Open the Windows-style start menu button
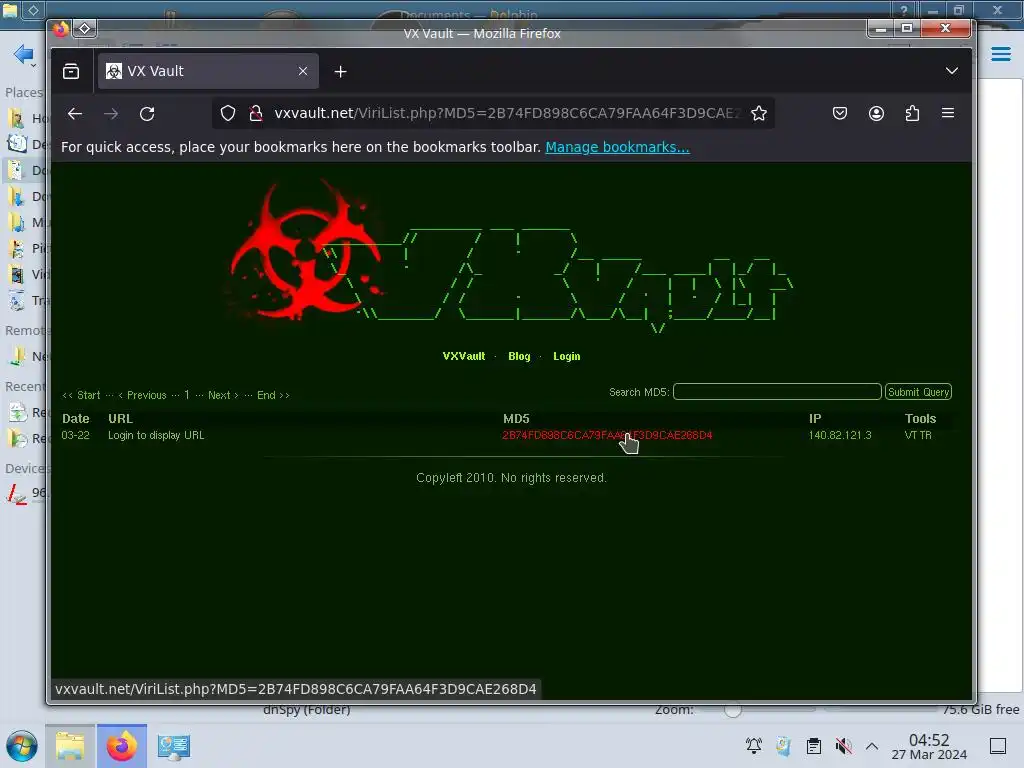 pos(22,746)
